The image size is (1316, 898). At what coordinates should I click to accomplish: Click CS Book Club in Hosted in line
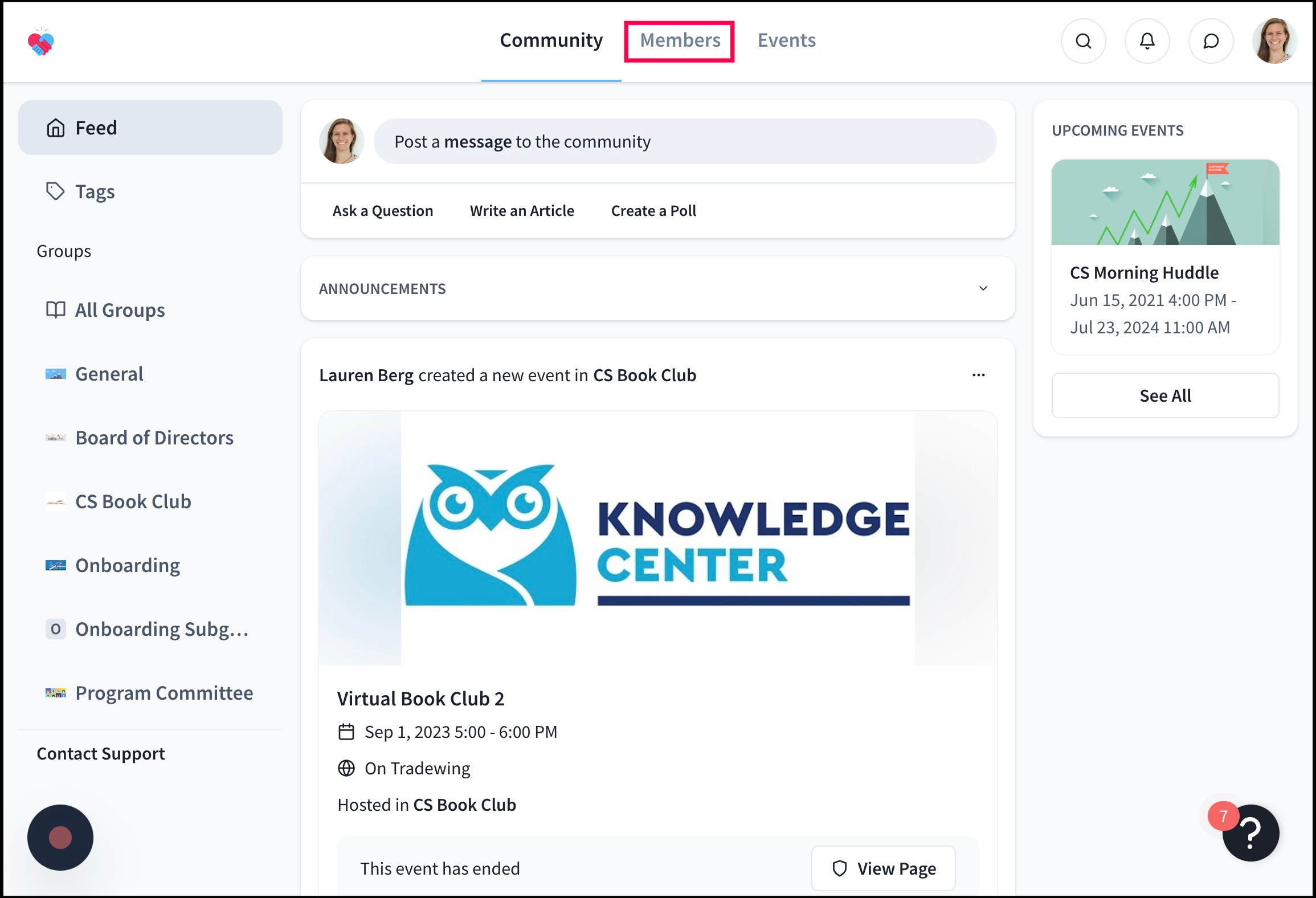click(464, 805)
